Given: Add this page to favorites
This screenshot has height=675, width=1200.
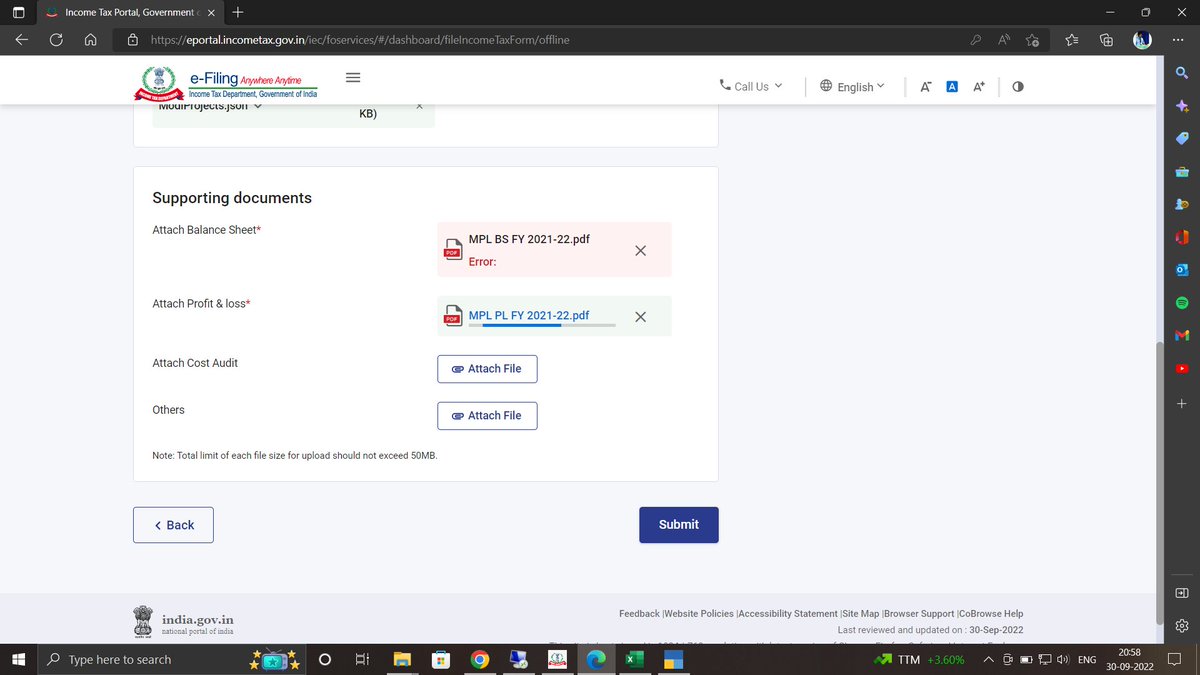Looking at the screenshot, I should click(x=1032, y=40).
